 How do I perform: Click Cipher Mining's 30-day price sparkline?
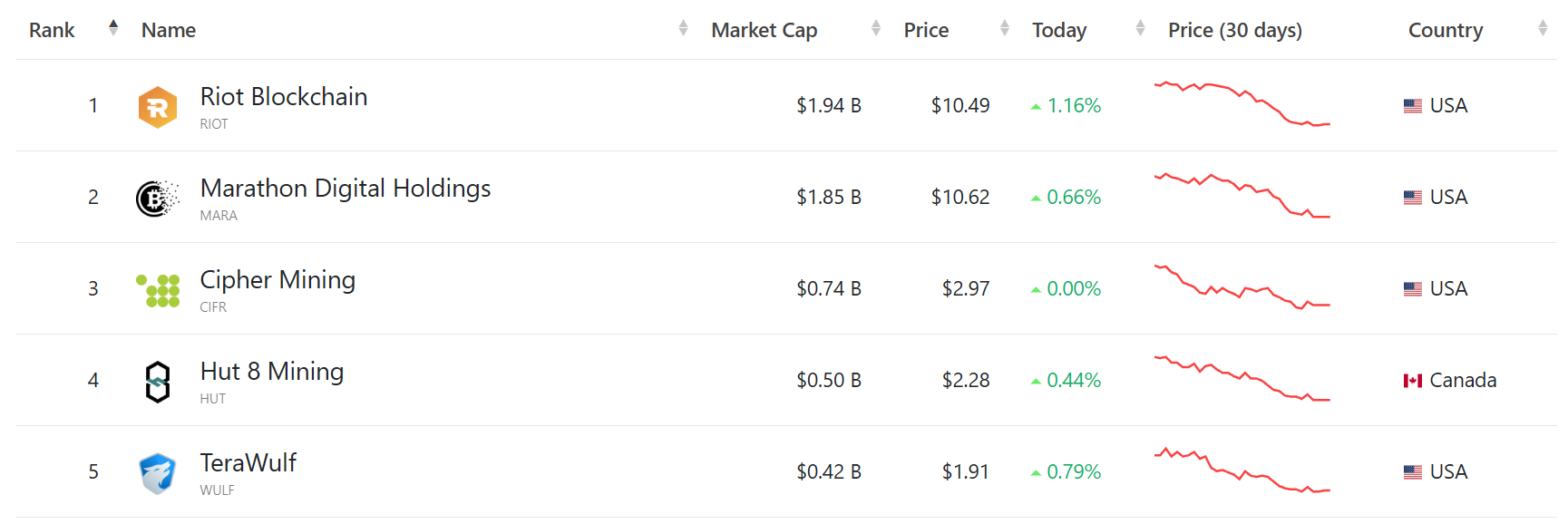(1242, 287)
